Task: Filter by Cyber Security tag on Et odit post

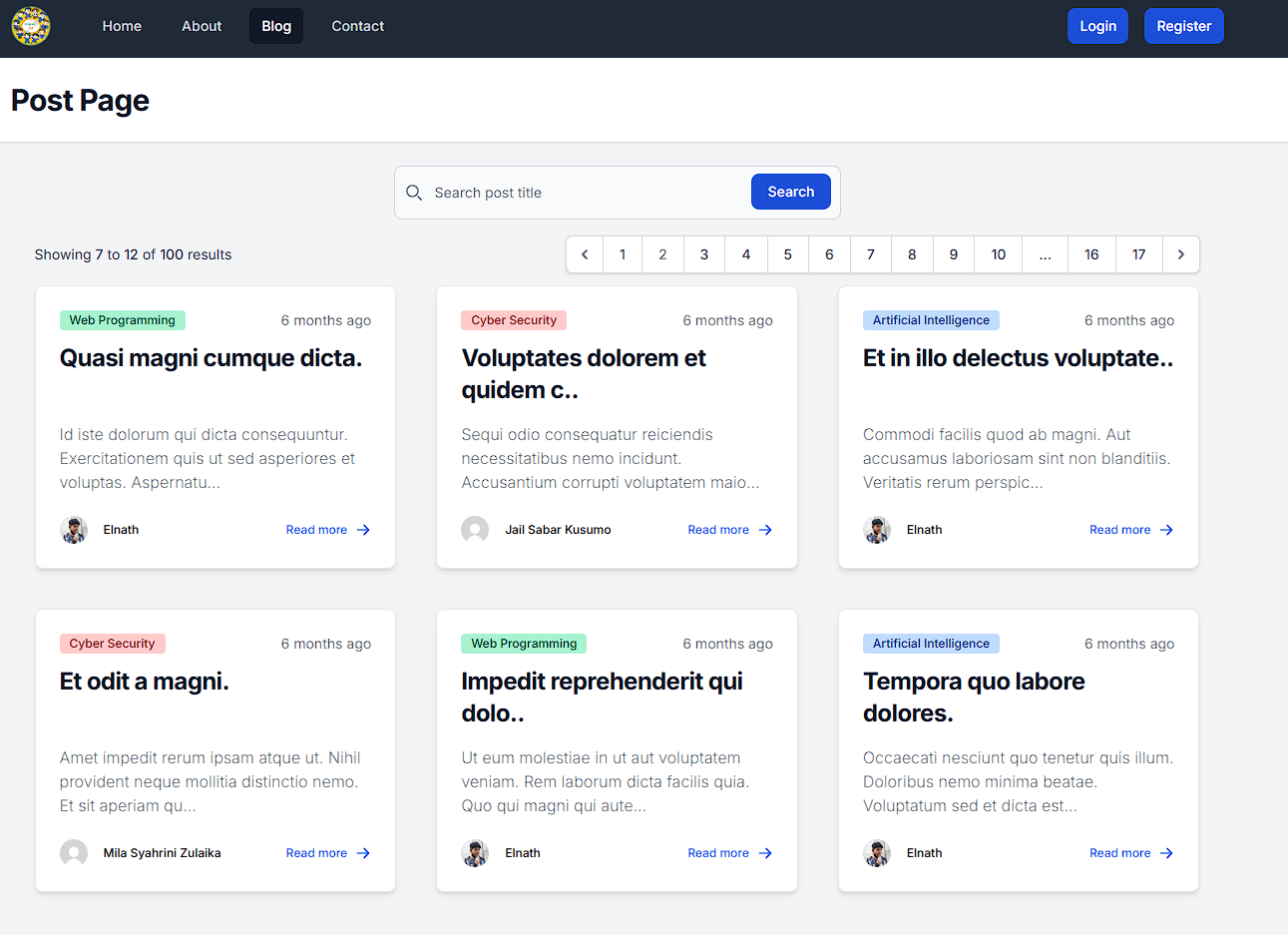Action: [x=112, y=644]
